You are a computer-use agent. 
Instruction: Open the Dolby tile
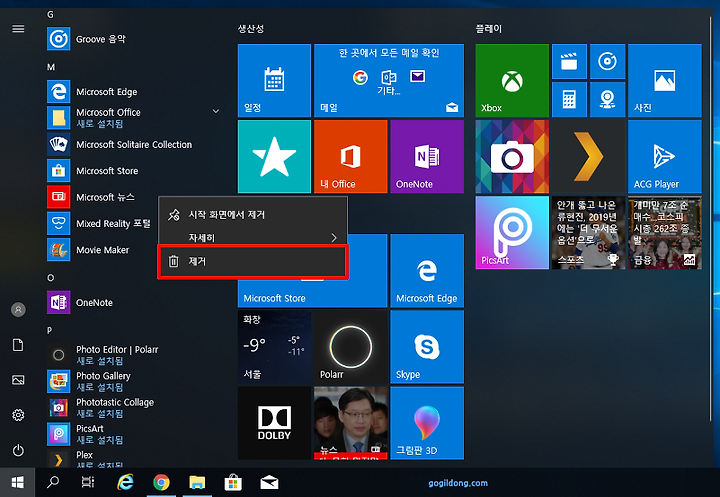274,423
